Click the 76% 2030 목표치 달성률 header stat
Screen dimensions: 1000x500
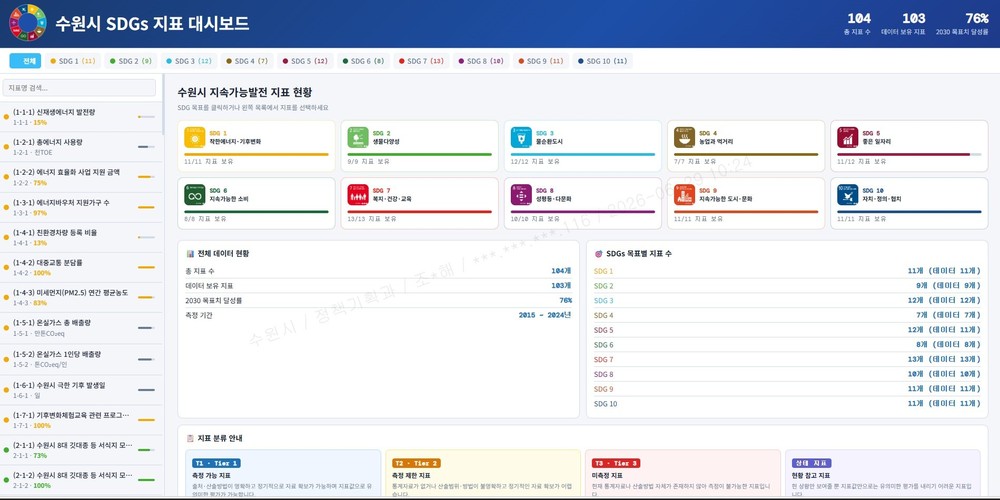click(x=963, y=24)
